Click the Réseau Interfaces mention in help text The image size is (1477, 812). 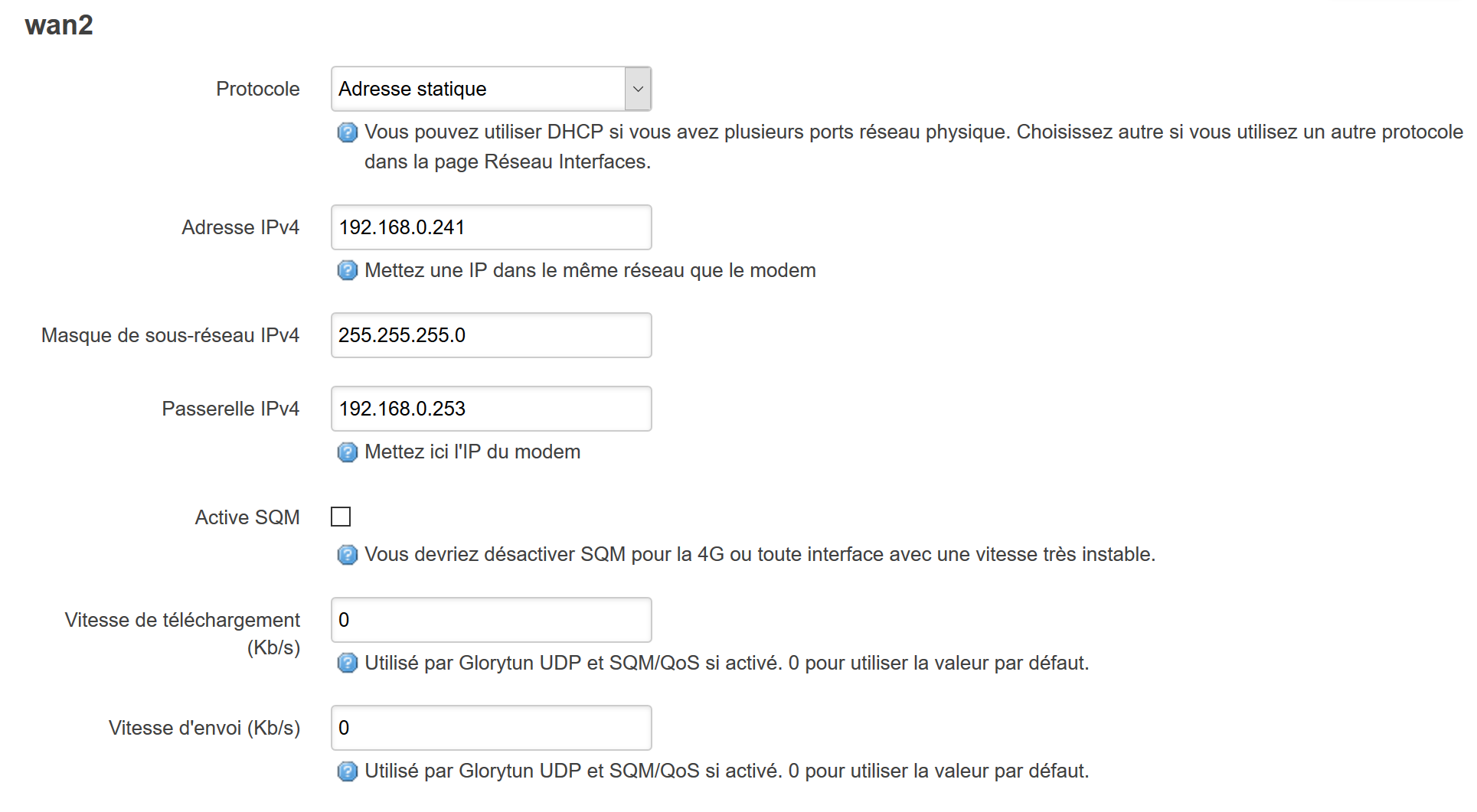567,161
